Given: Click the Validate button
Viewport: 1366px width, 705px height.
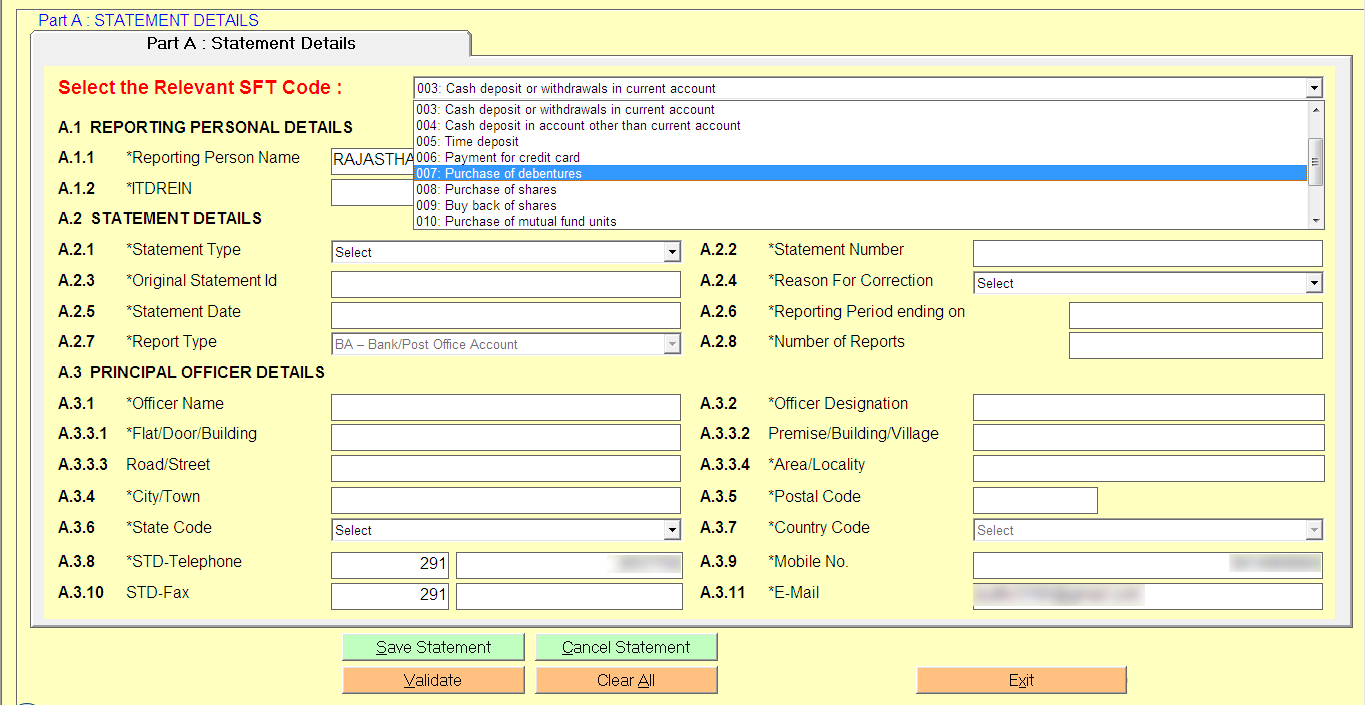Looking at the screenshot, I should tap(433, 681).
